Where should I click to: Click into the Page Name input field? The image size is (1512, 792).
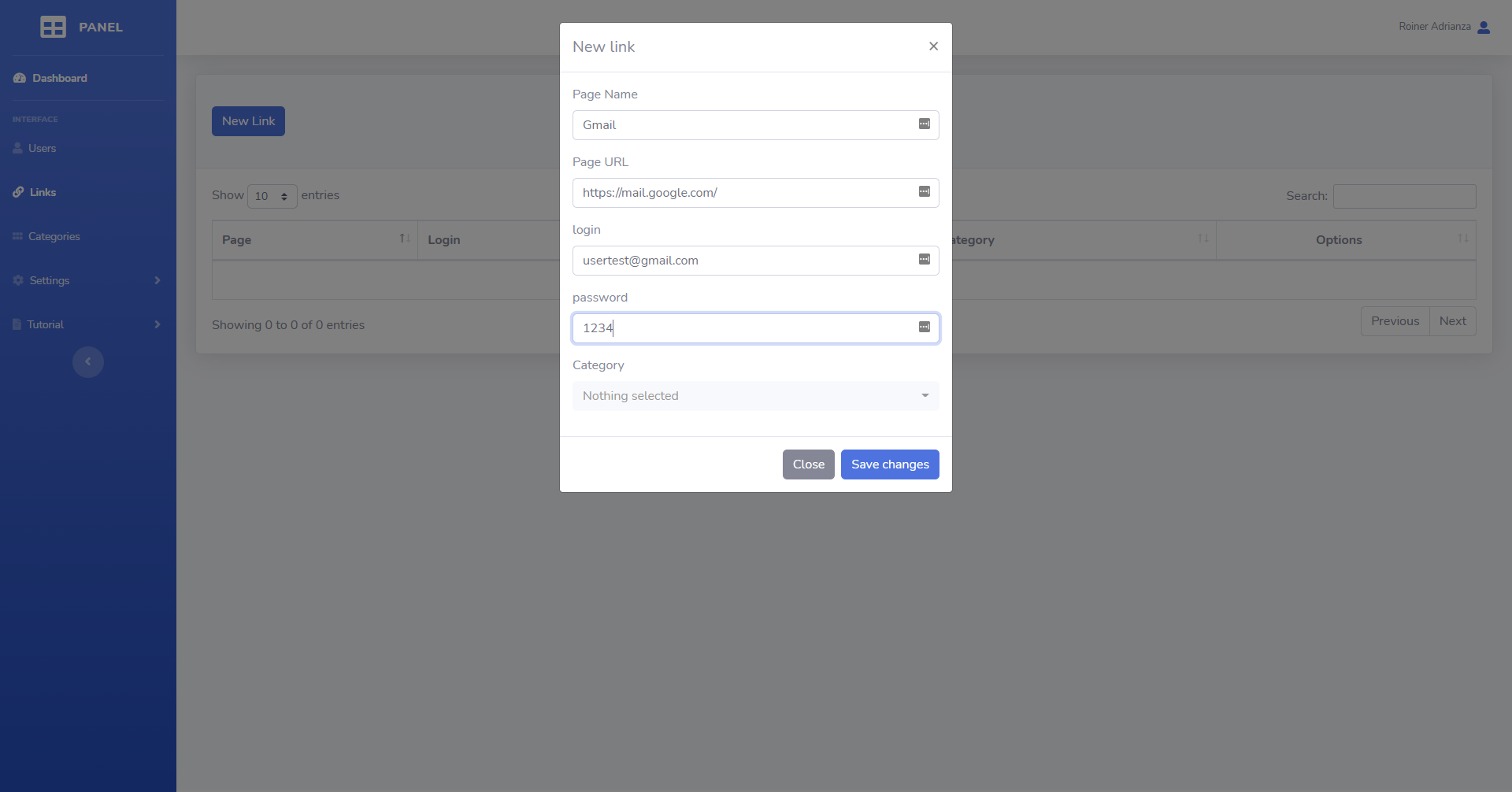(744, 125)
